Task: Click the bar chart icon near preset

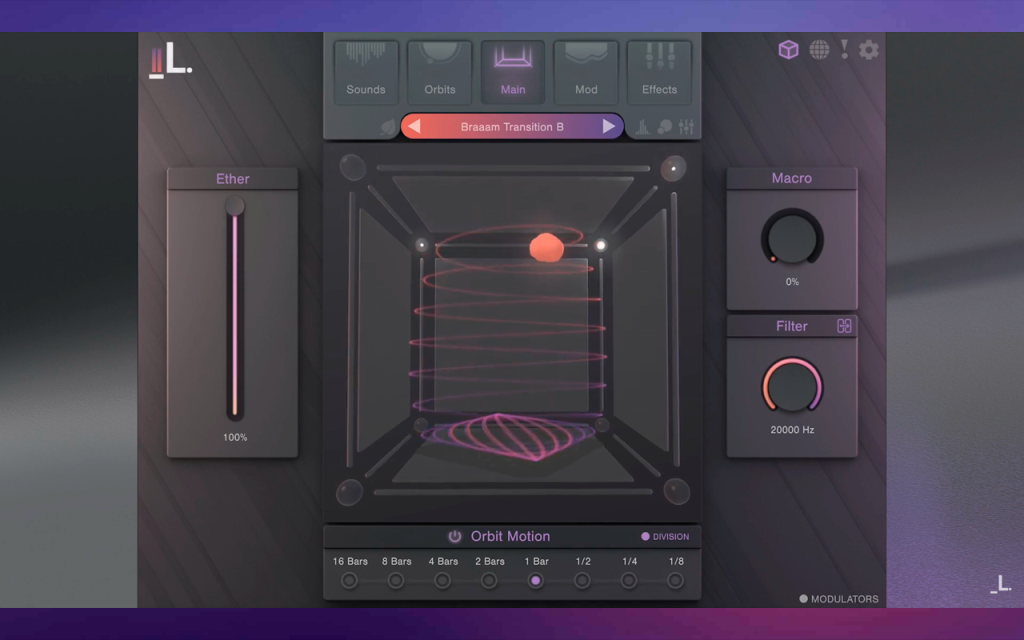Action: [x=643, y=127]
